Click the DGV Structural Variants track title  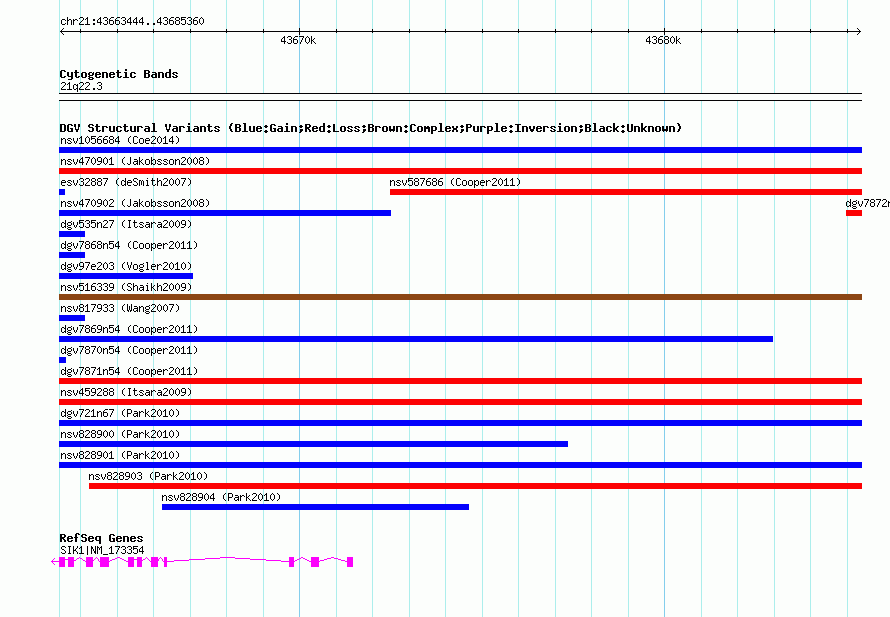point(371,128)
